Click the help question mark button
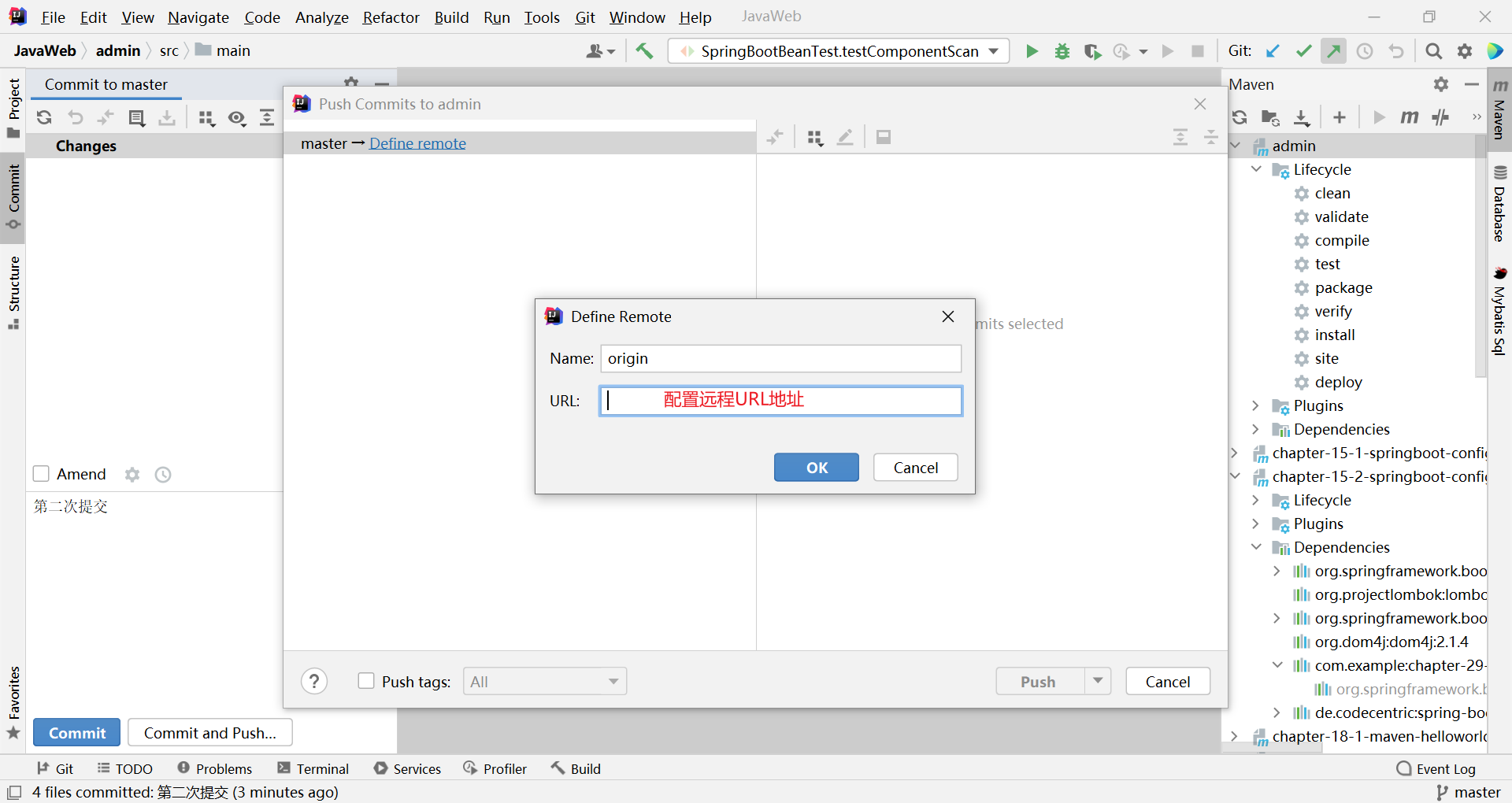Image resolution: width=1512 pixels, height=803 pixels. tap(314, 681)
